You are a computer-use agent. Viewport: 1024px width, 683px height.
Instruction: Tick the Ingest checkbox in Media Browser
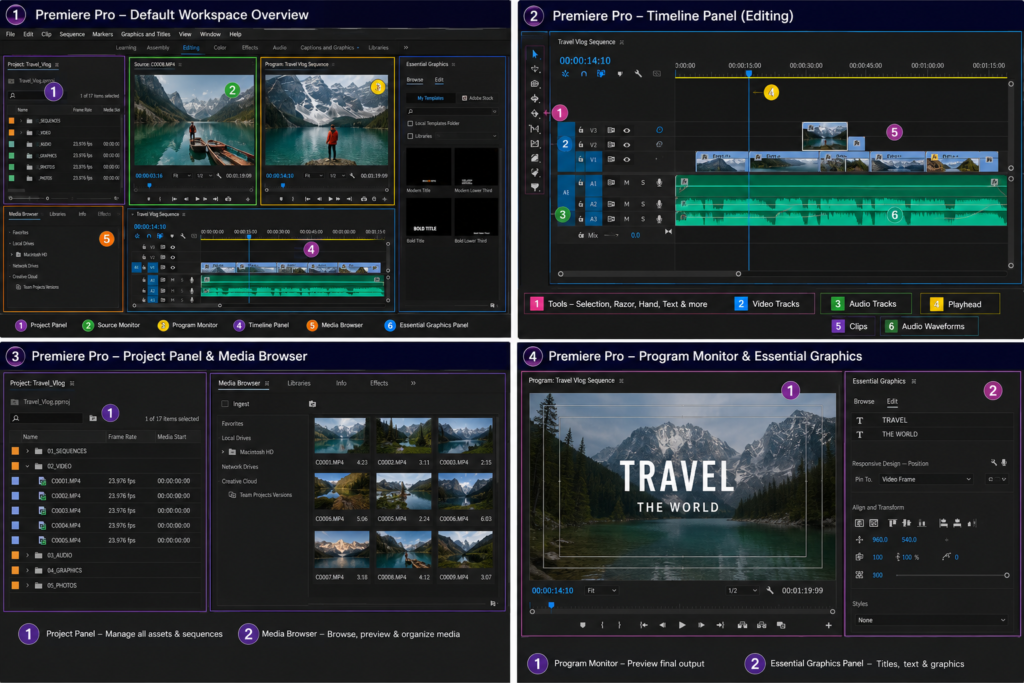[225, 404]
